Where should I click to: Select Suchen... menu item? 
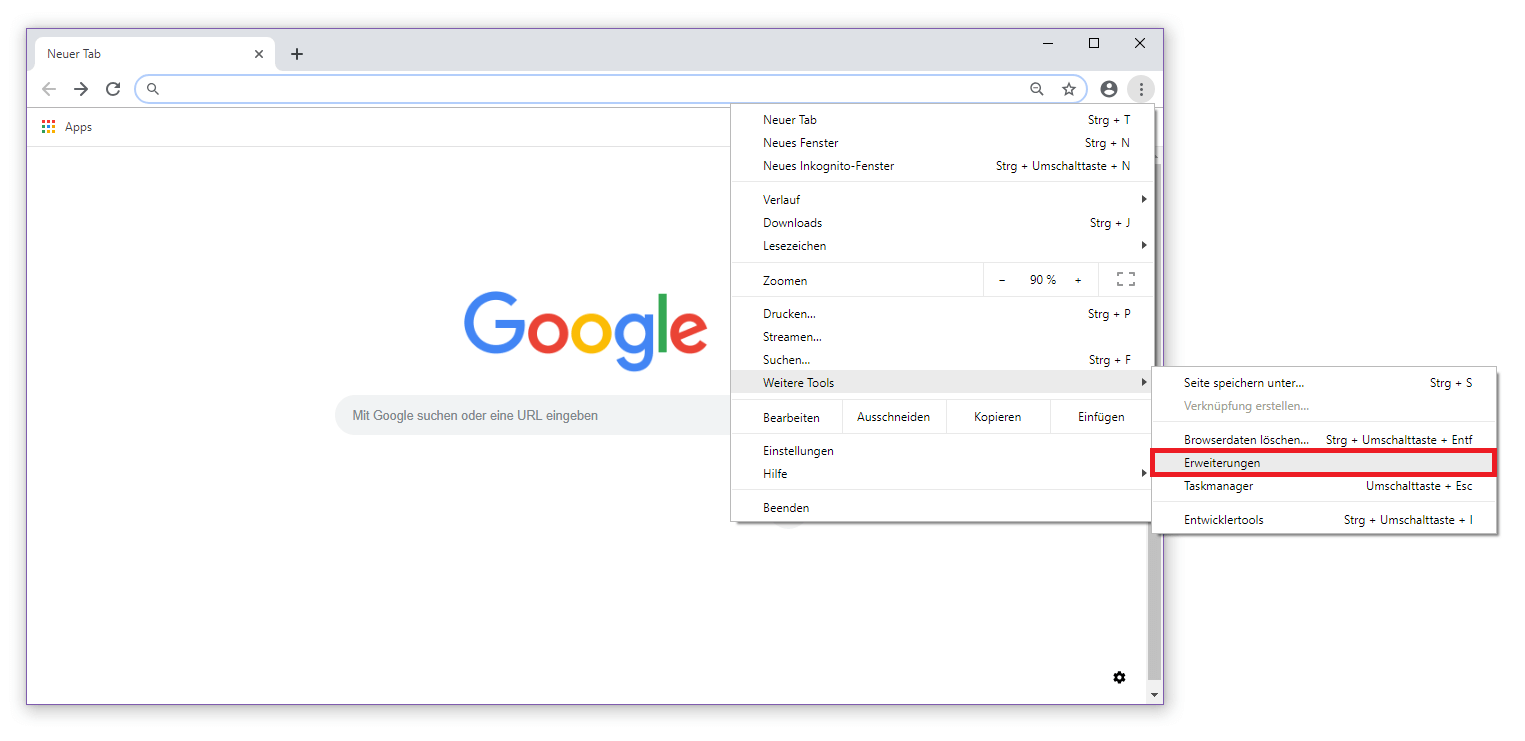pos(943,360)
